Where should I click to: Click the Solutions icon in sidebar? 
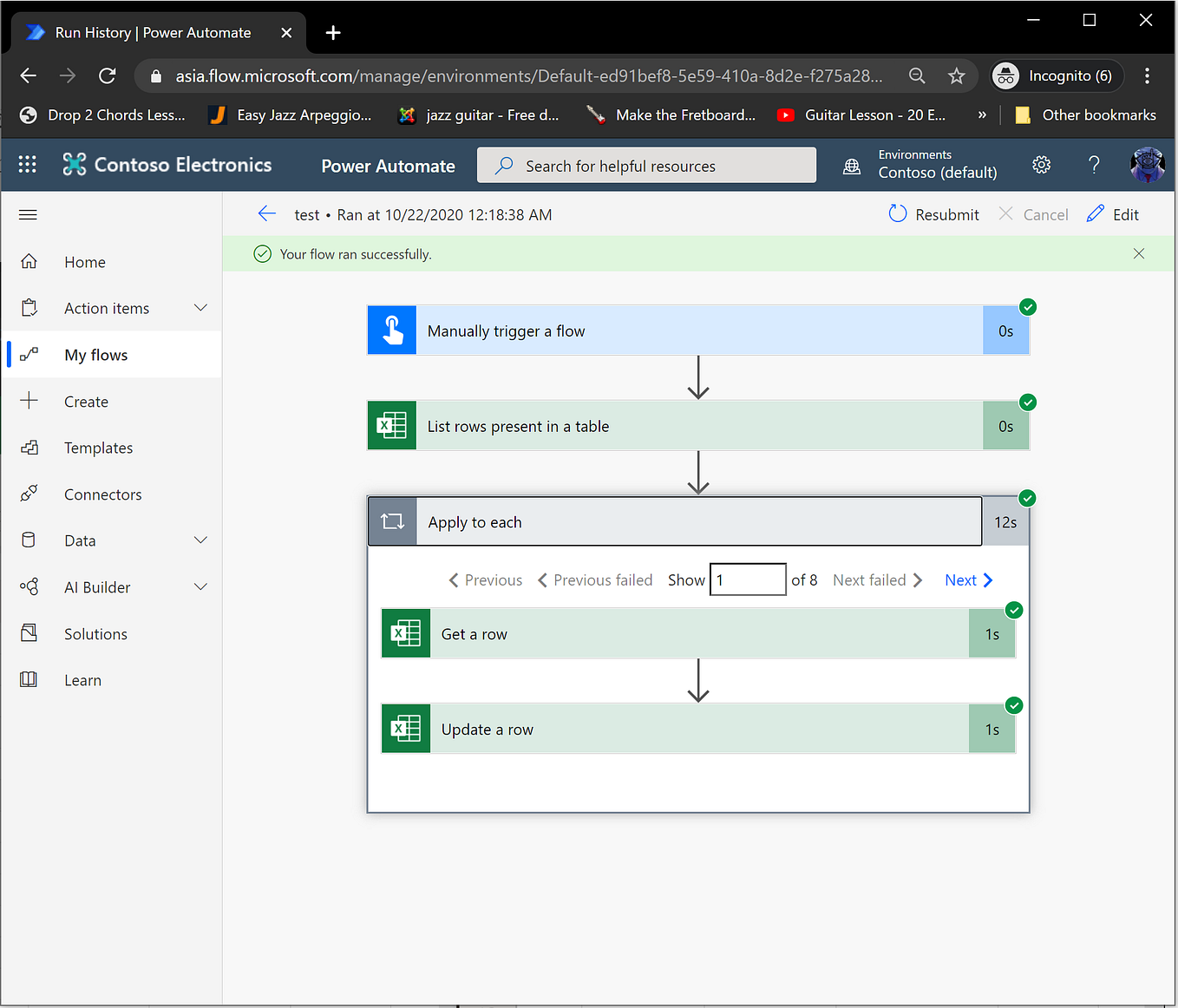point(29,633)
